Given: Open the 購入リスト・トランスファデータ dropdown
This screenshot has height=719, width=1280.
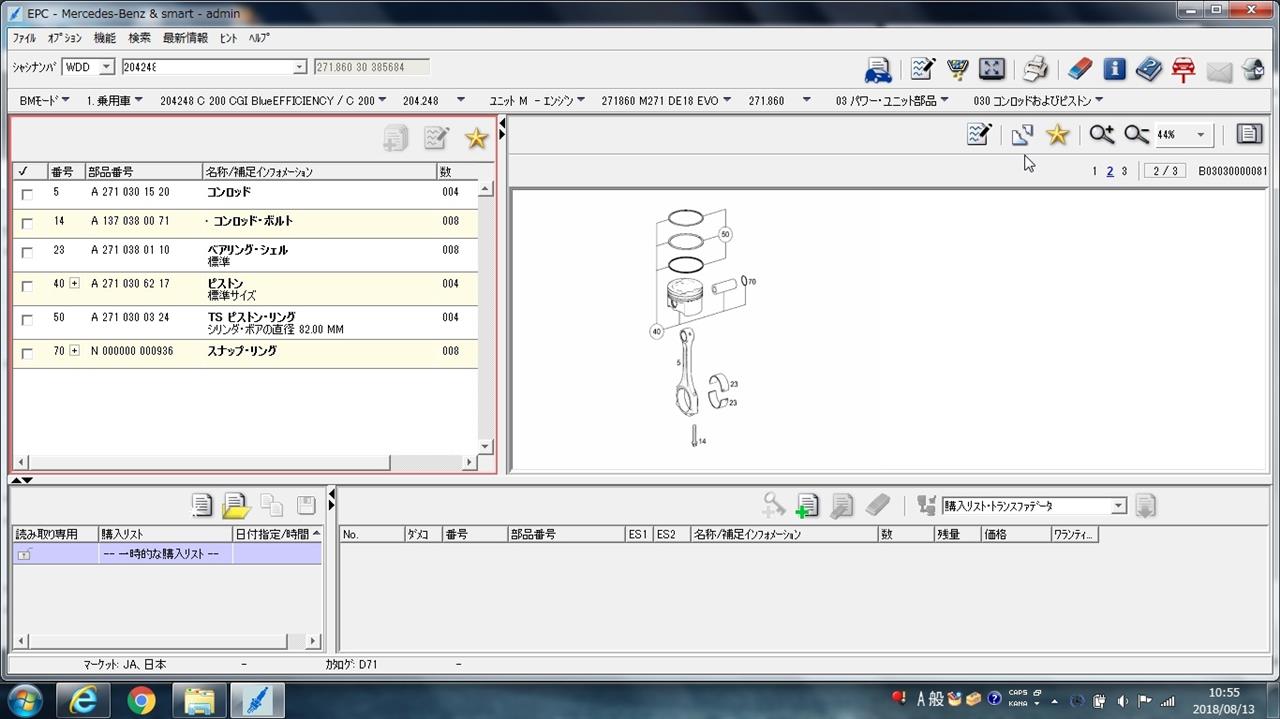Looking at the screenshot, I should pyautogui.click(x=1119, y=506).
